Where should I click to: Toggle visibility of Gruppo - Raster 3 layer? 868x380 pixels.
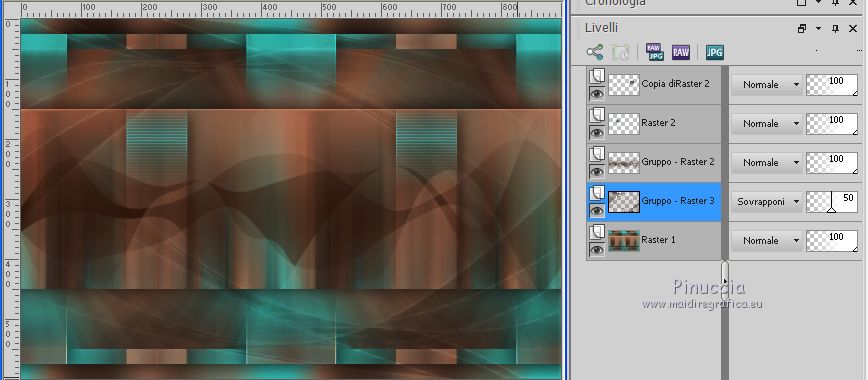point(597,210)
